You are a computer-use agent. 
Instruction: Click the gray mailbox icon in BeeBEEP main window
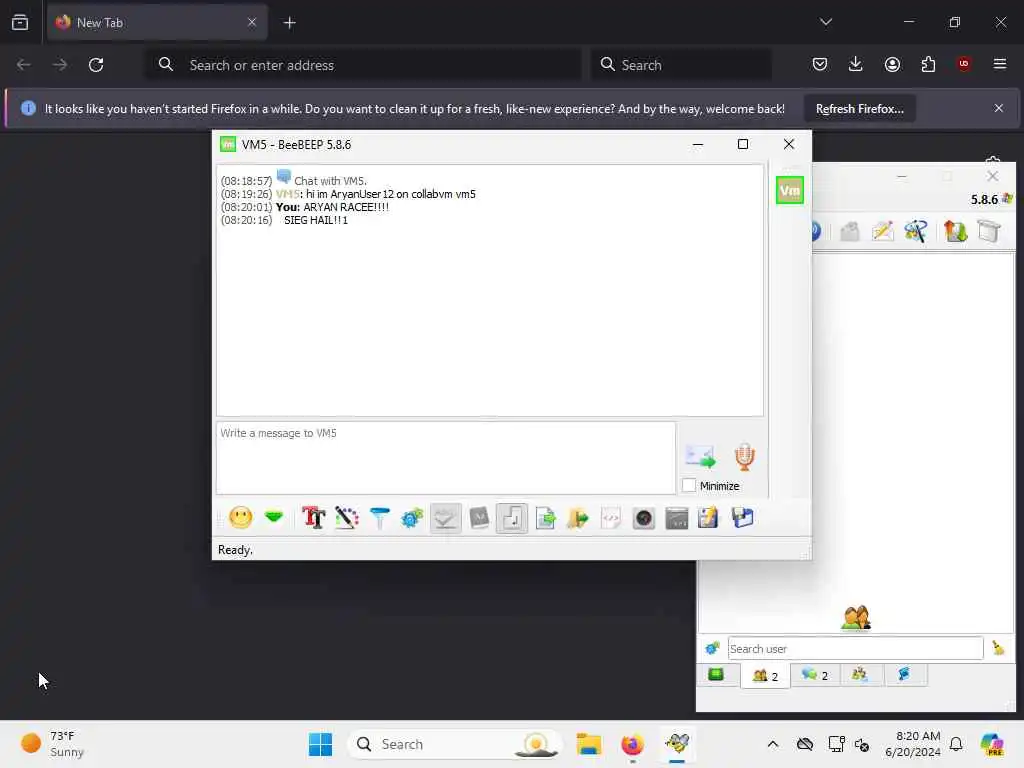[x=850, y=231]
